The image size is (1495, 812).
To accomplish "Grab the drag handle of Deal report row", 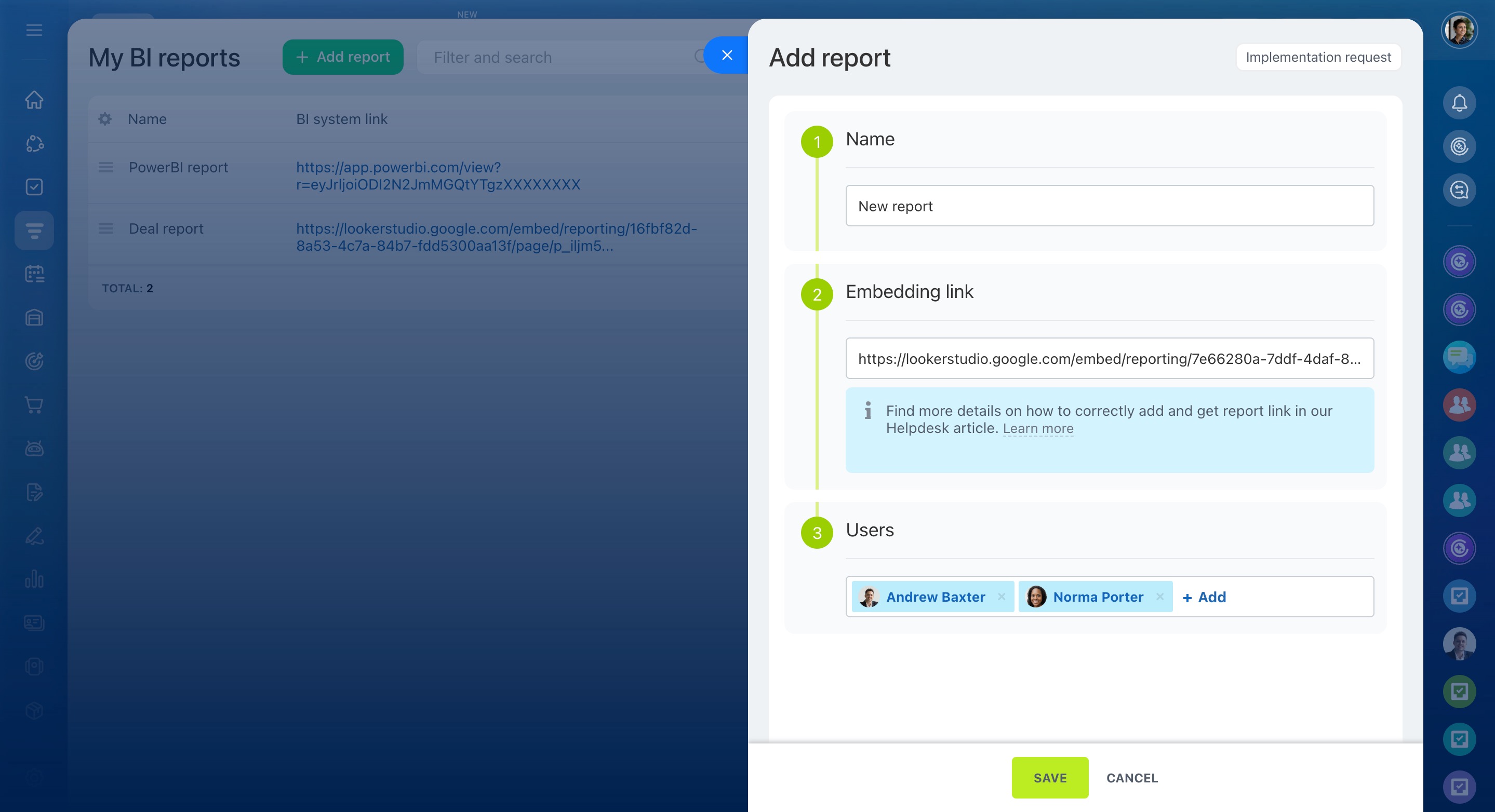I will pyautogui.click(x=105, y=228).
